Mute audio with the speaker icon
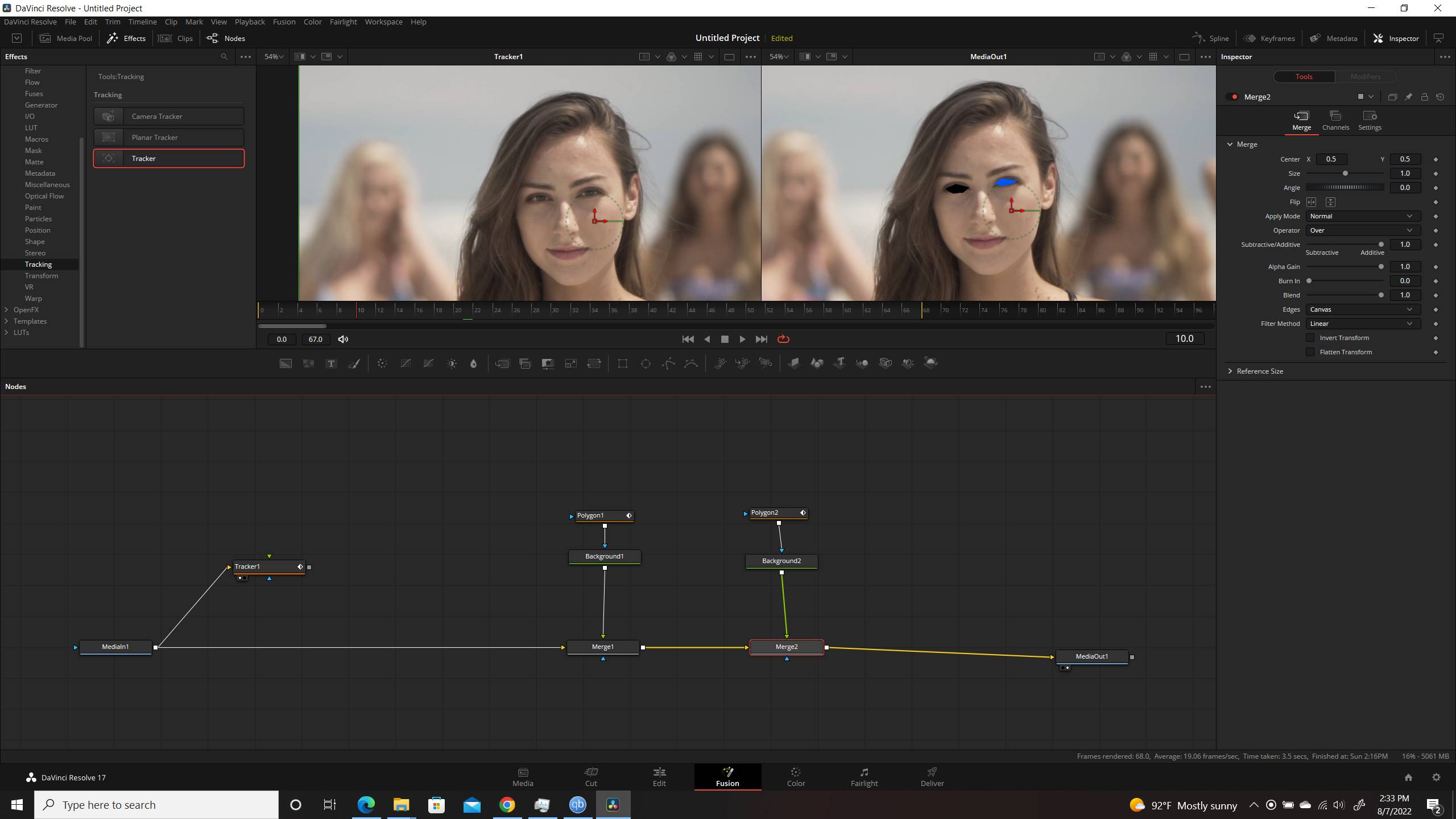 coord(343,340)
